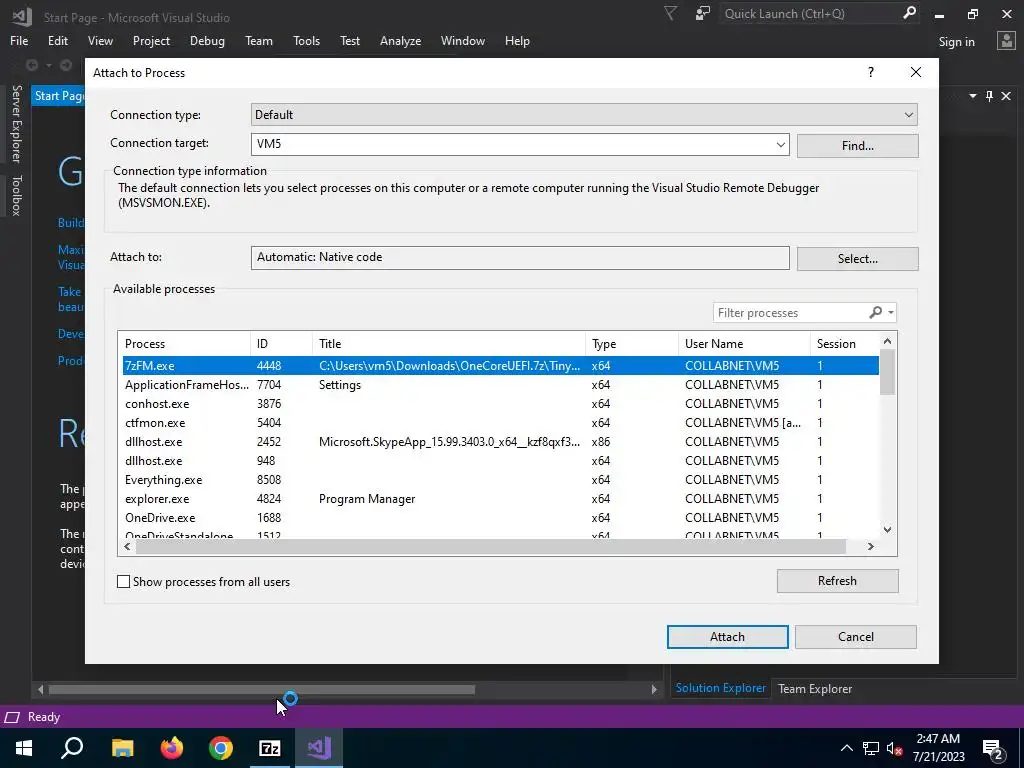Select the conhost.exe process row
The width and height of the screenshot is (1024, 768).
coord(500,404)
